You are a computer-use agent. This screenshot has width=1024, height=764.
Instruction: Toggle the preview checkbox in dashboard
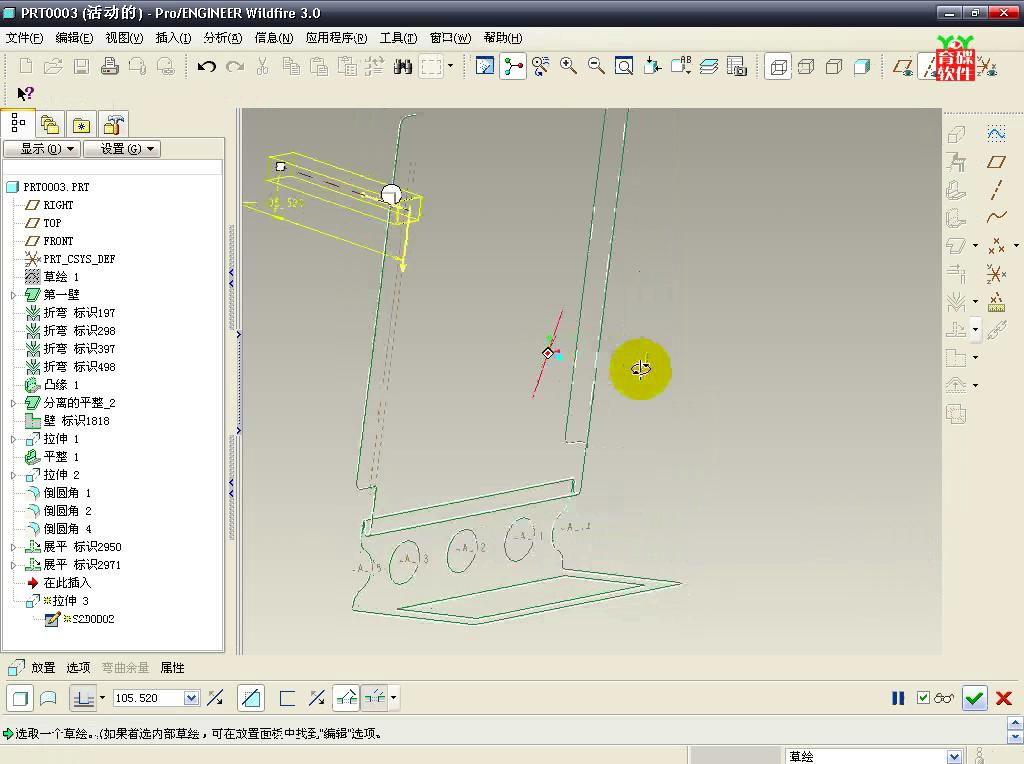pyautogui.click(x=923, y=698)
